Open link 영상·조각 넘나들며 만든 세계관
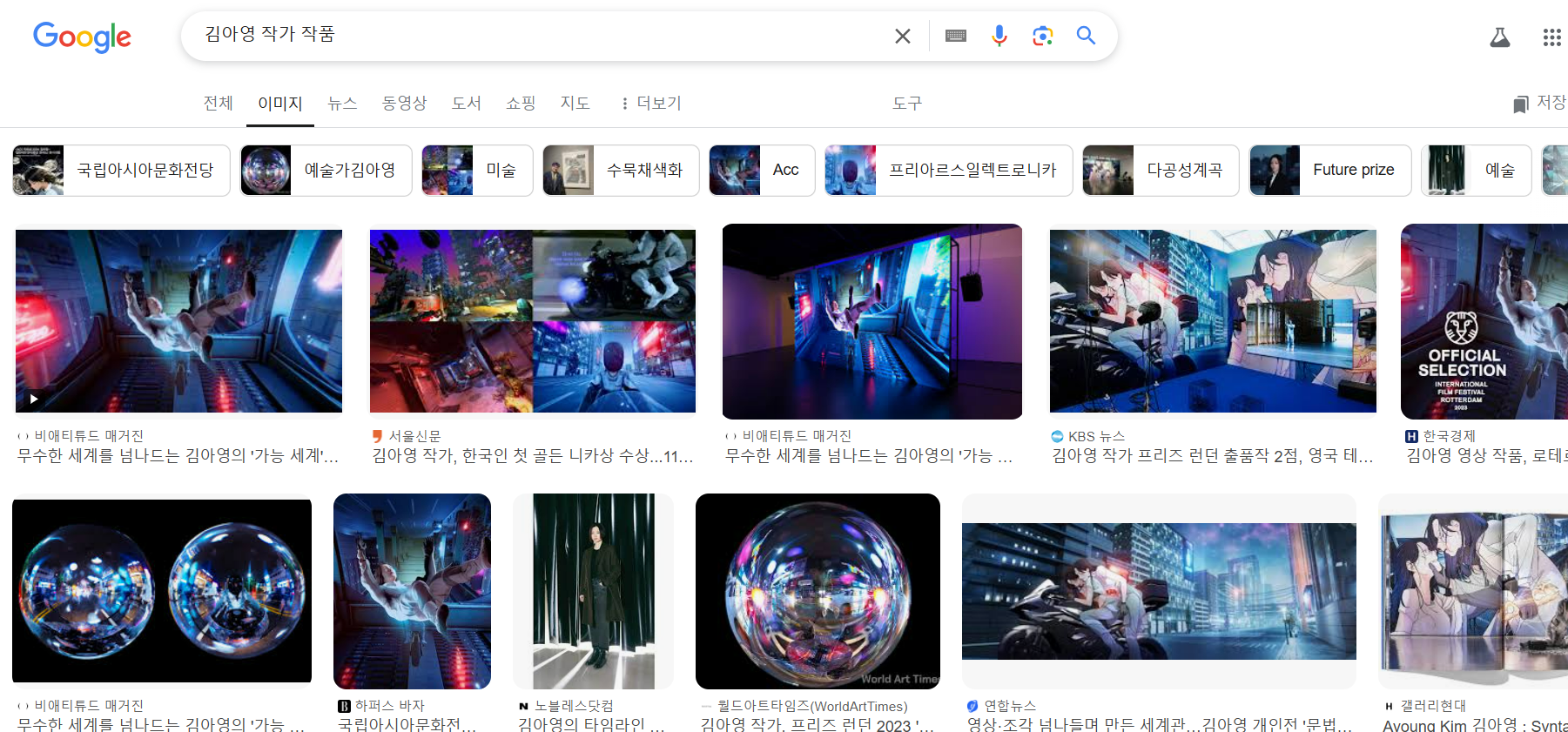The height and width of the screenshot is (732, 1568). point(1159,724)
